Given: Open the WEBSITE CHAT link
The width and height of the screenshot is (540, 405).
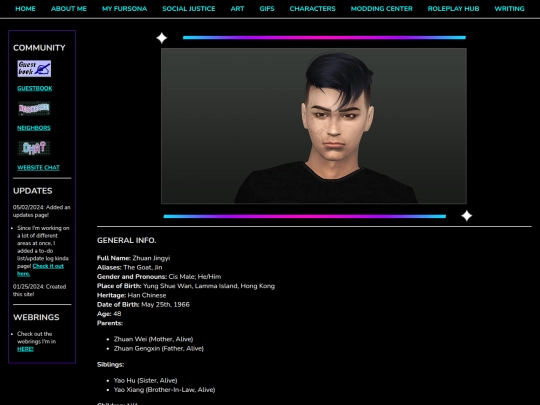Looking at the screenshot, I should tap(38, 168).
